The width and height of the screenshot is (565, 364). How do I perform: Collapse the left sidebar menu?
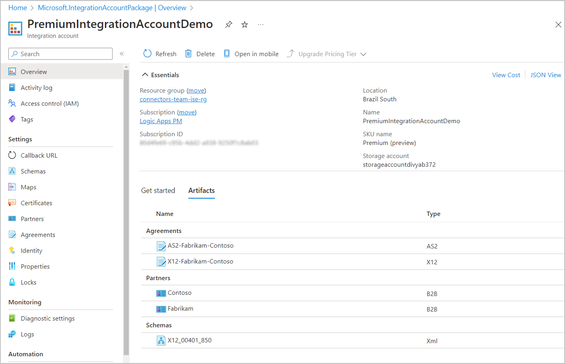pyautogui.click(x=122, y=54)
